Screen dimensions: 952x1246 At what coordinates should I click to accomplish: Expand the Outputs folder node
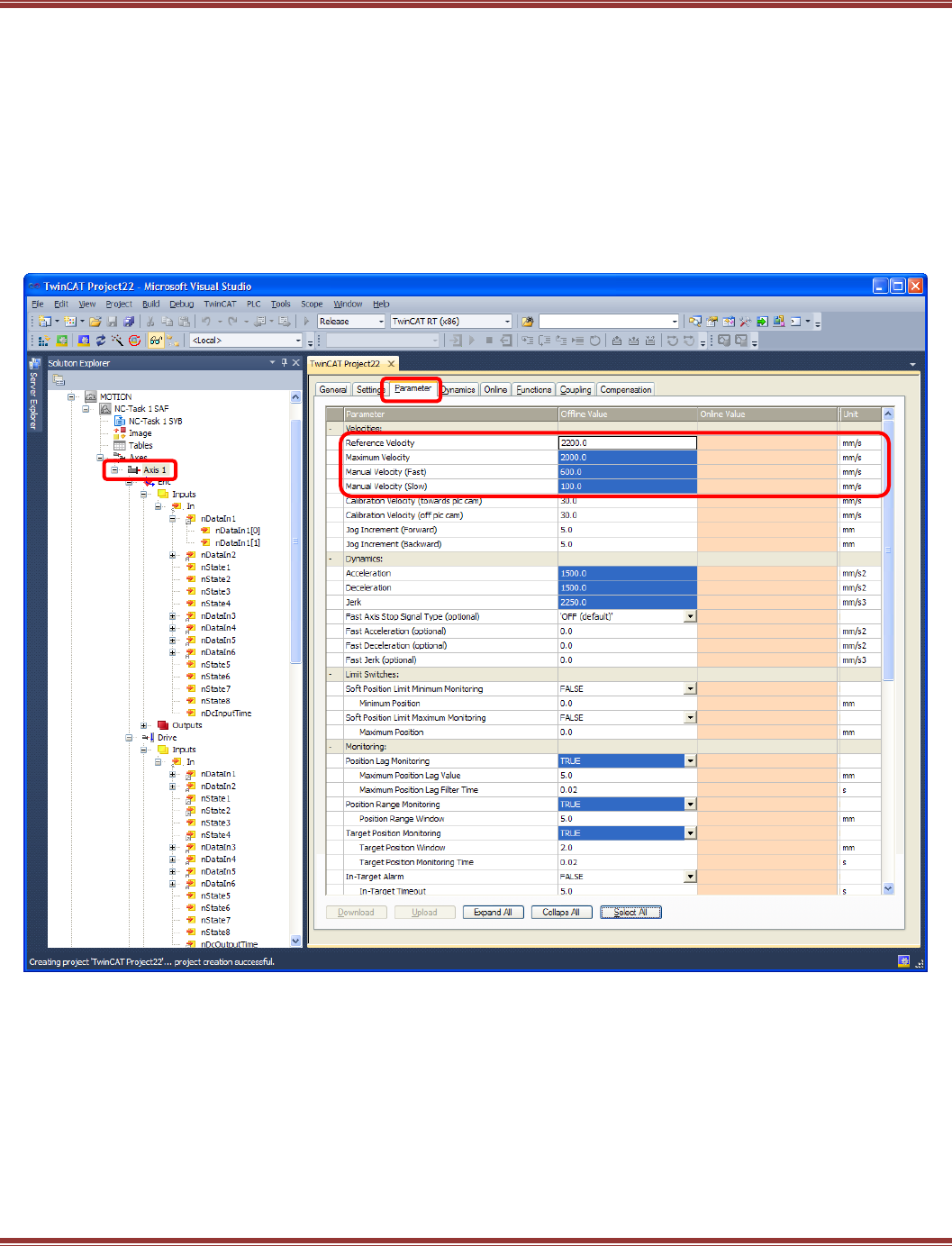(x=143, y=725)
